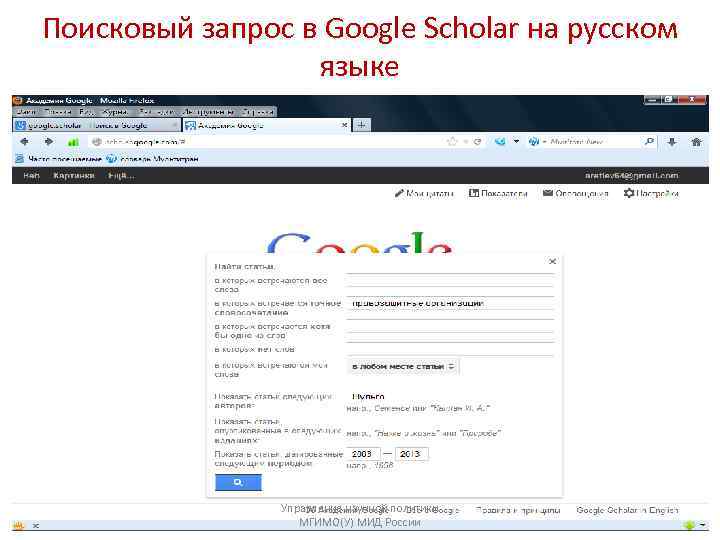The image size is (720, 540).
Task: Open the search engine selector icon
Action: click(534, 142)
